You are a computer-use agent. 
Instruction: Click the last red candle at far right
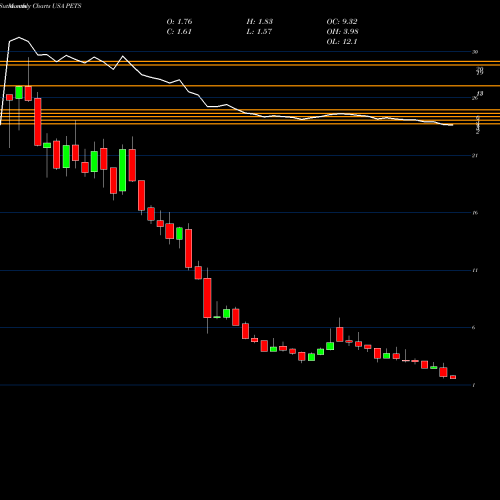pyautogui.click(x=453, y=377)
